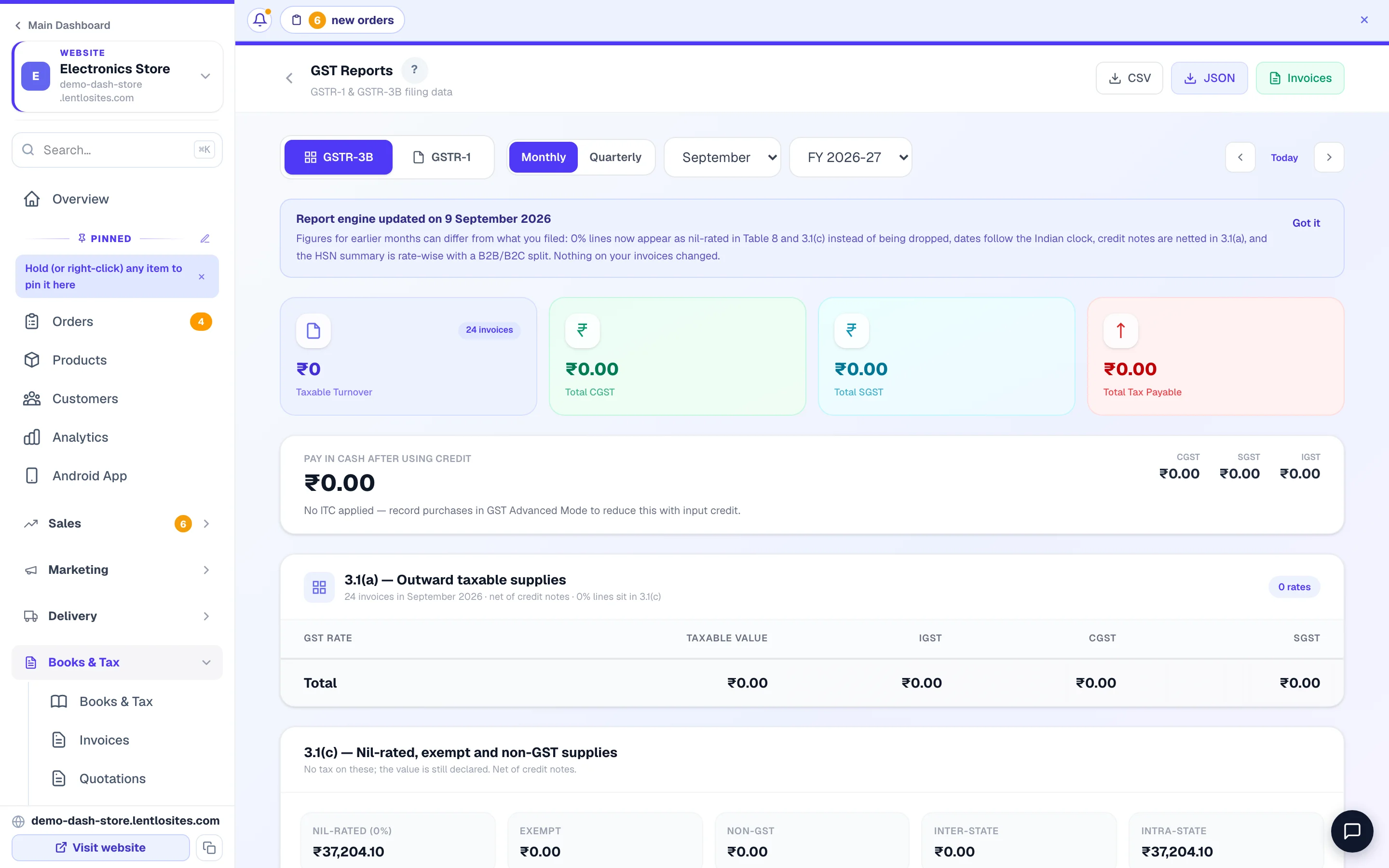Click the rupee icon on Total CGST card

coord(583,331)
